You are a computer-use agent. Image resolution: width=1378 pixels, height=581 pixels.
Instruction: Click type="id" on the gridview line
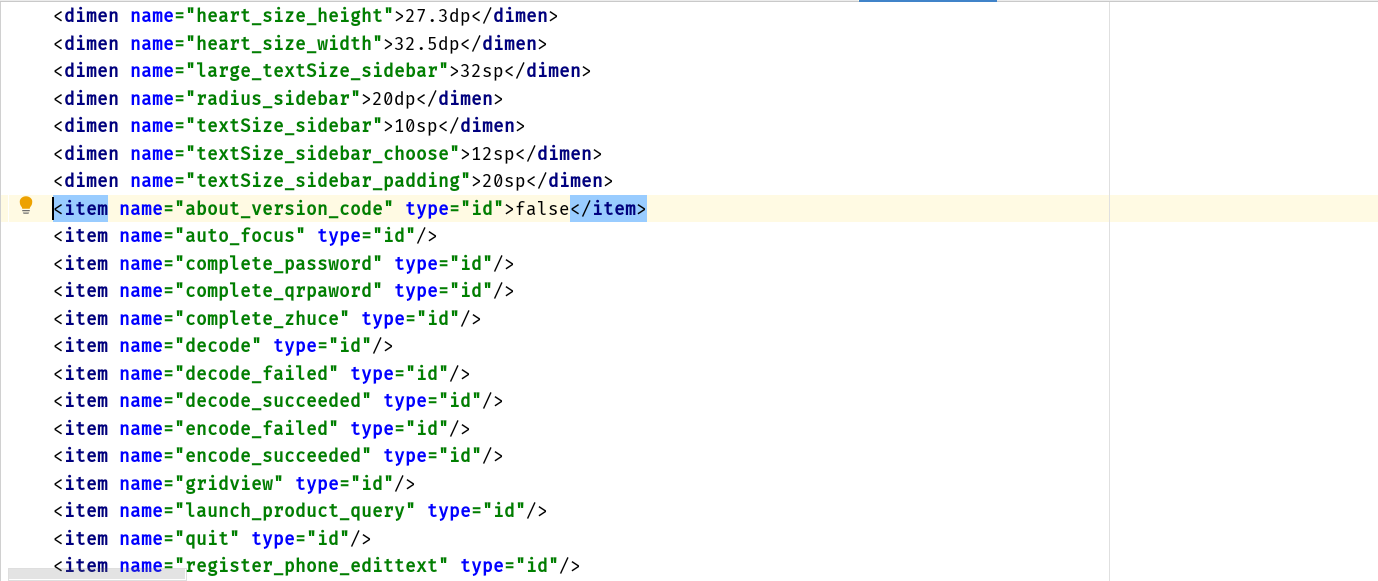[x=345, y=484]
